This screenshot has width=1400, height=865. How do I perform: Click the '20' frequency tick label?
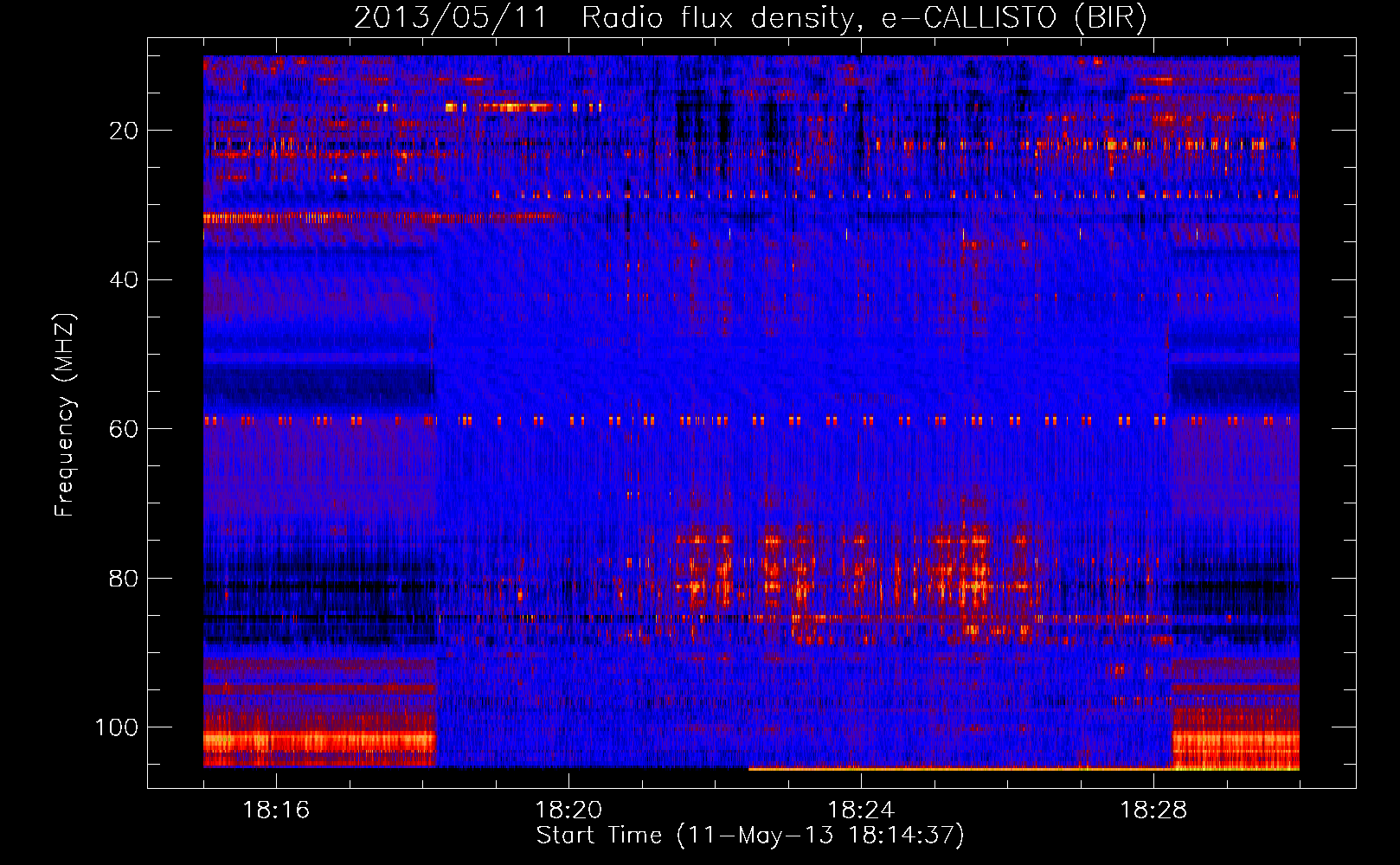(x=124, y=131)
